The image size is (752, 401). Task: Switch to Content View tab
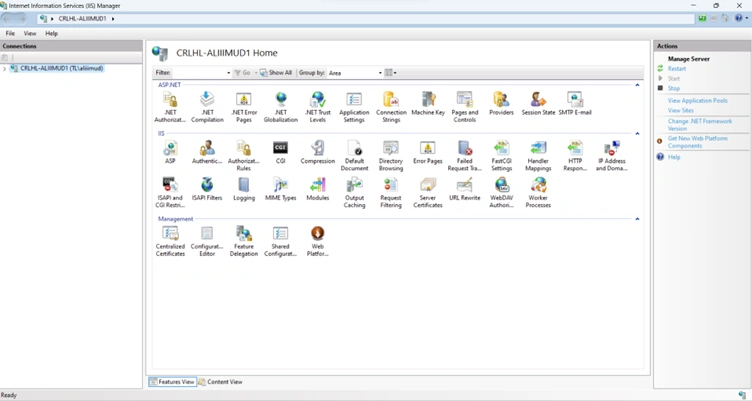(x=221, y=382)
